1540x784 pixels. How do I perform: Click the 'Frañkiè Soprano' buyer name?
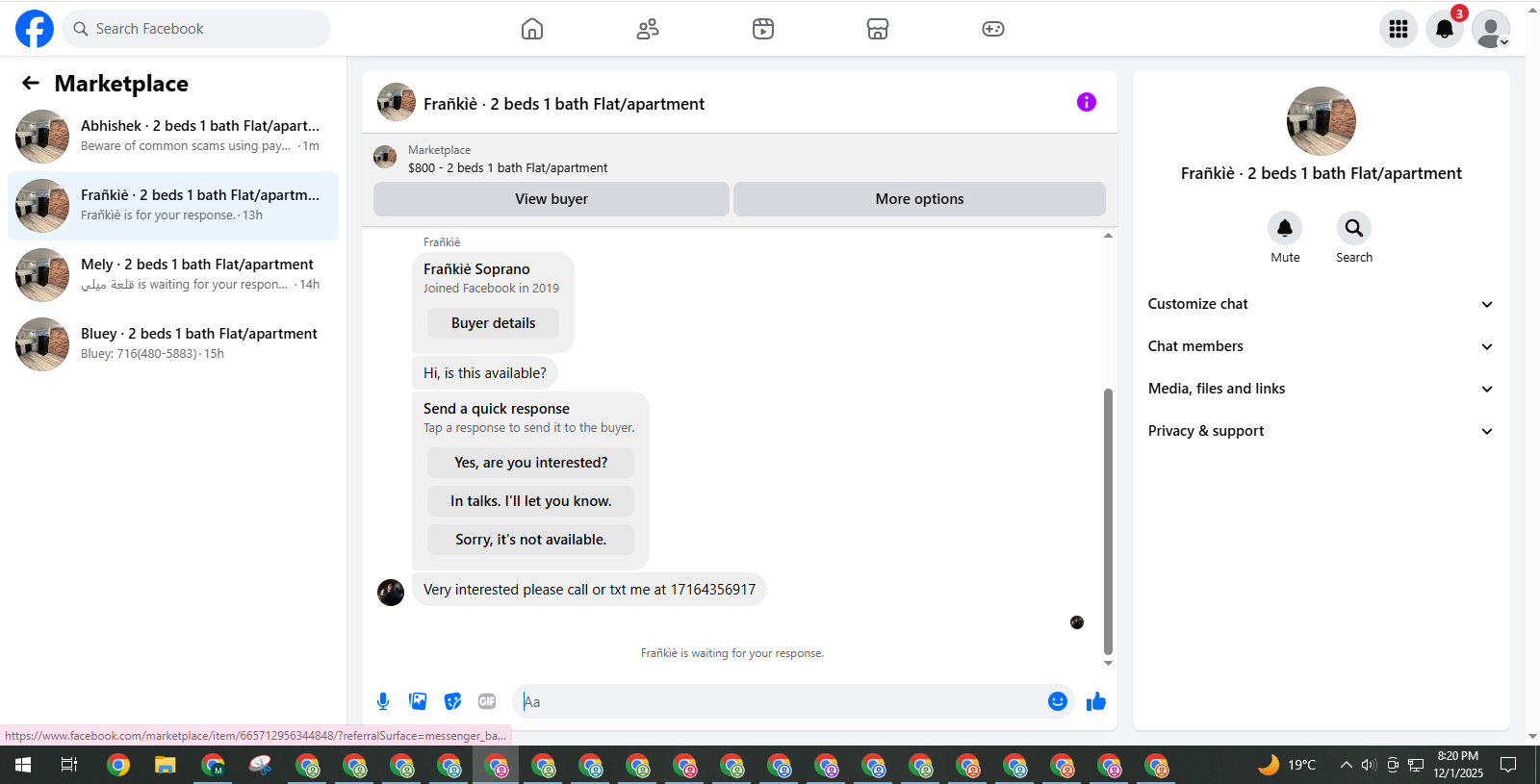[x=476, y=269]
